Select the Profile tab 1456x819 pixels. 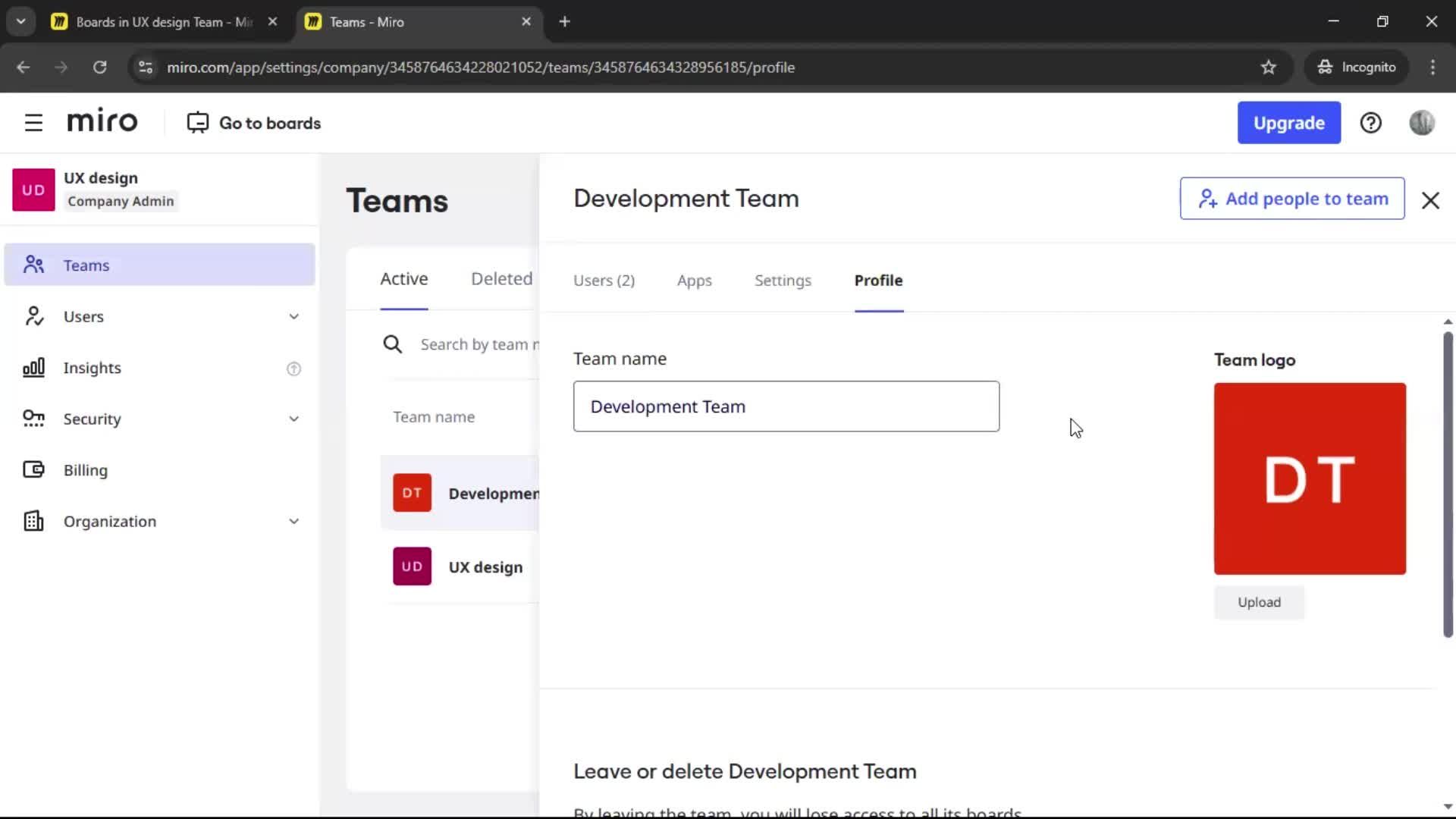(878, 281)
